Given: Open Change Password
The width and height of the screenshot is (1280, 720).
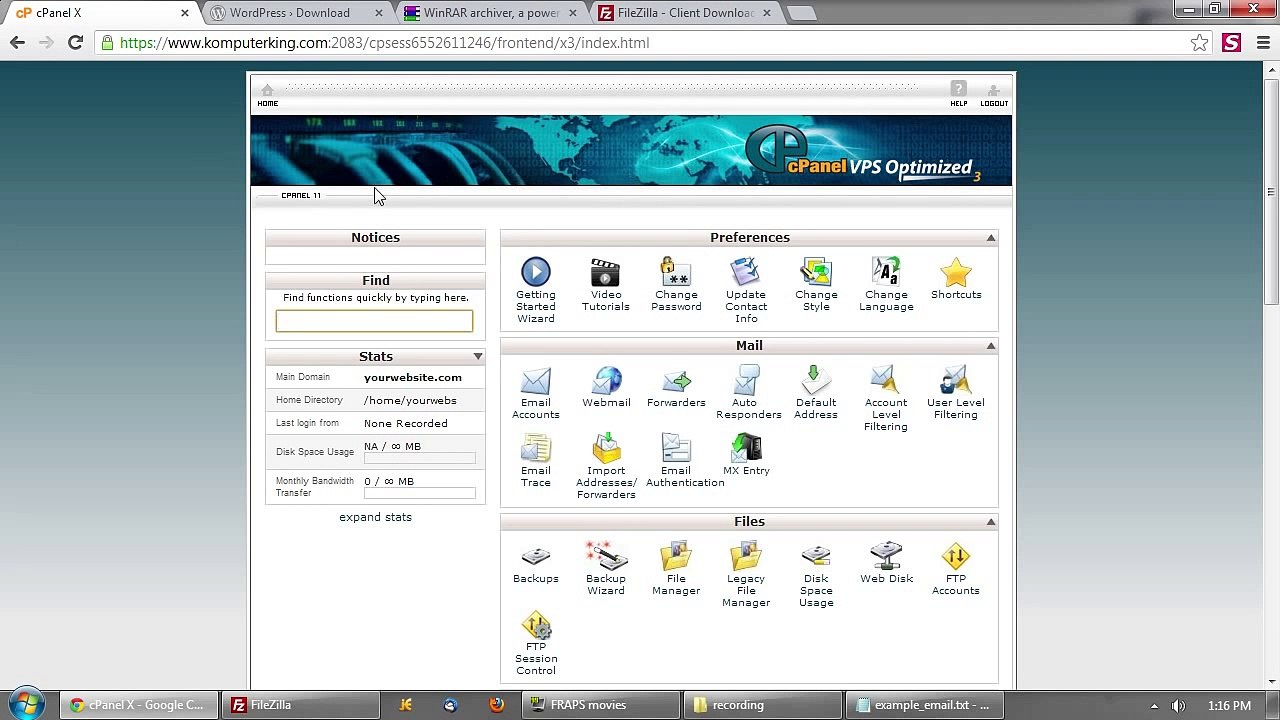Looking at the screenshot, I should pos(676,285).
